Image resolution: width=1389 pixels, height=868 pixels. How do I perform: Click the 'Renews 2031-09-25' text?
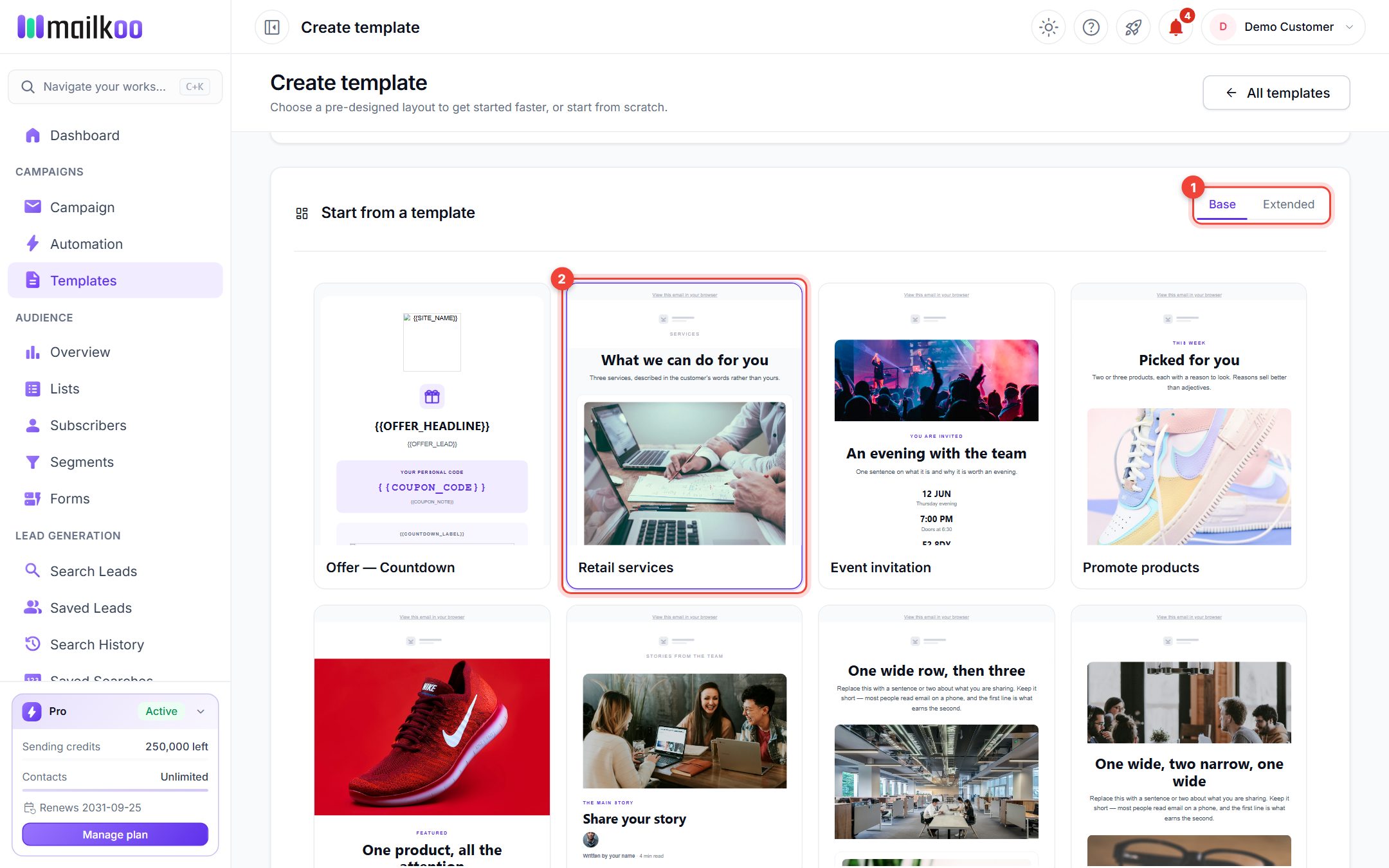click(90, 808)
